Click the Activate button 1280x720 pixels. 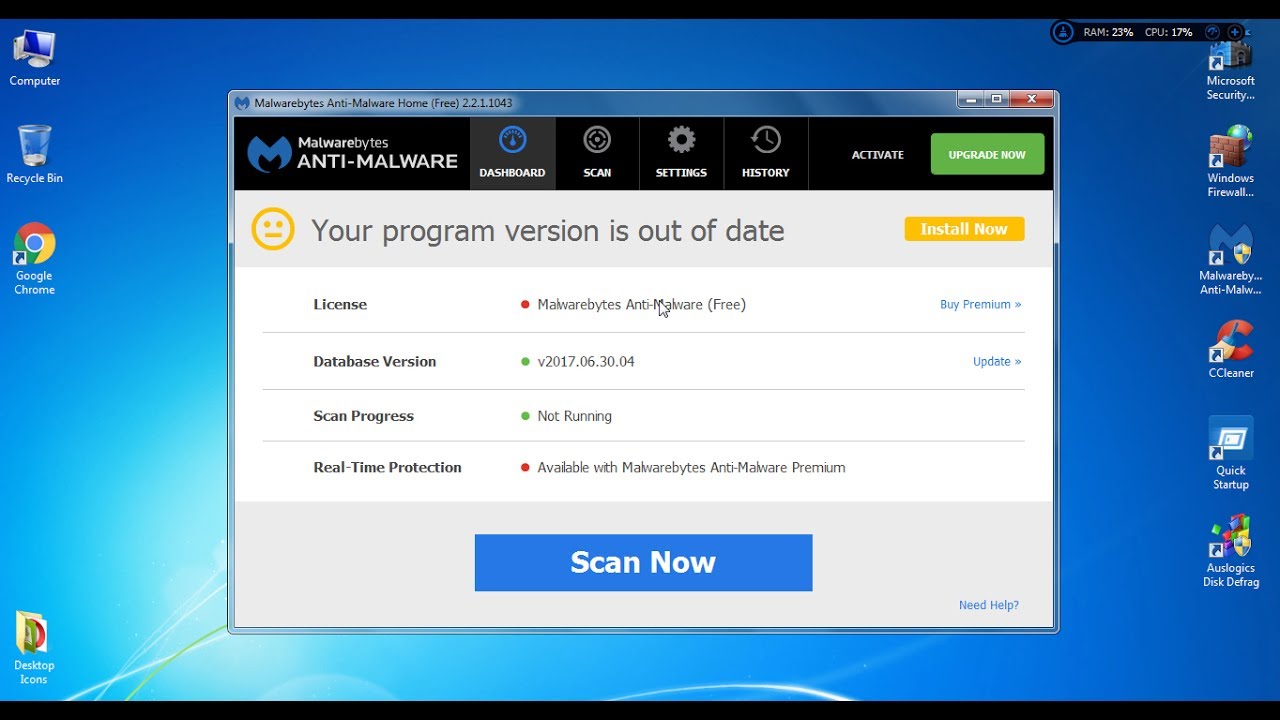[877, 155]
